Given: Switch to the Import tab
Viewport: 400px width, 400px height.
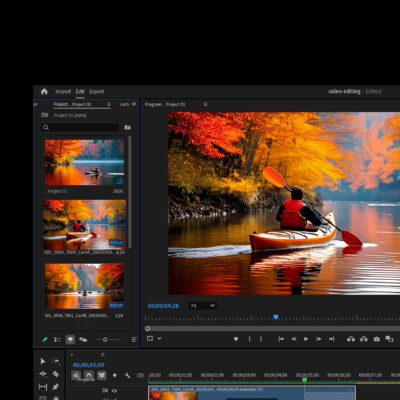Looking at the screenshot, I should coord(63,91).
